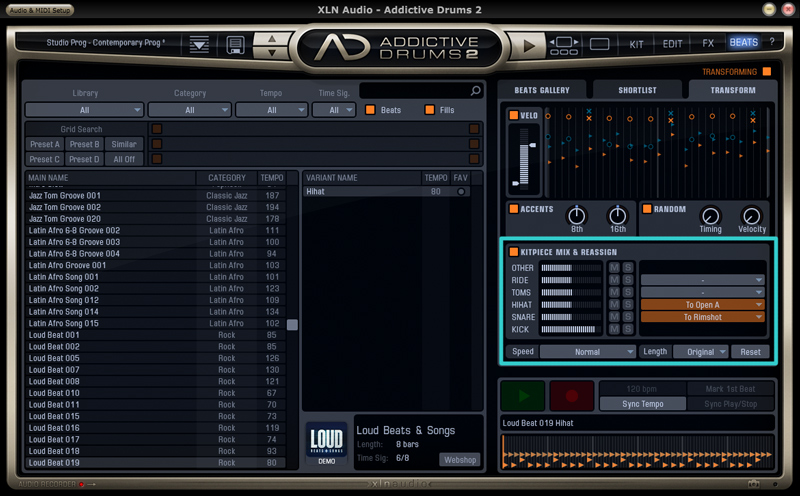
Task: Toggle the Beats filter checkbox
Action: (x=370, y=110)
